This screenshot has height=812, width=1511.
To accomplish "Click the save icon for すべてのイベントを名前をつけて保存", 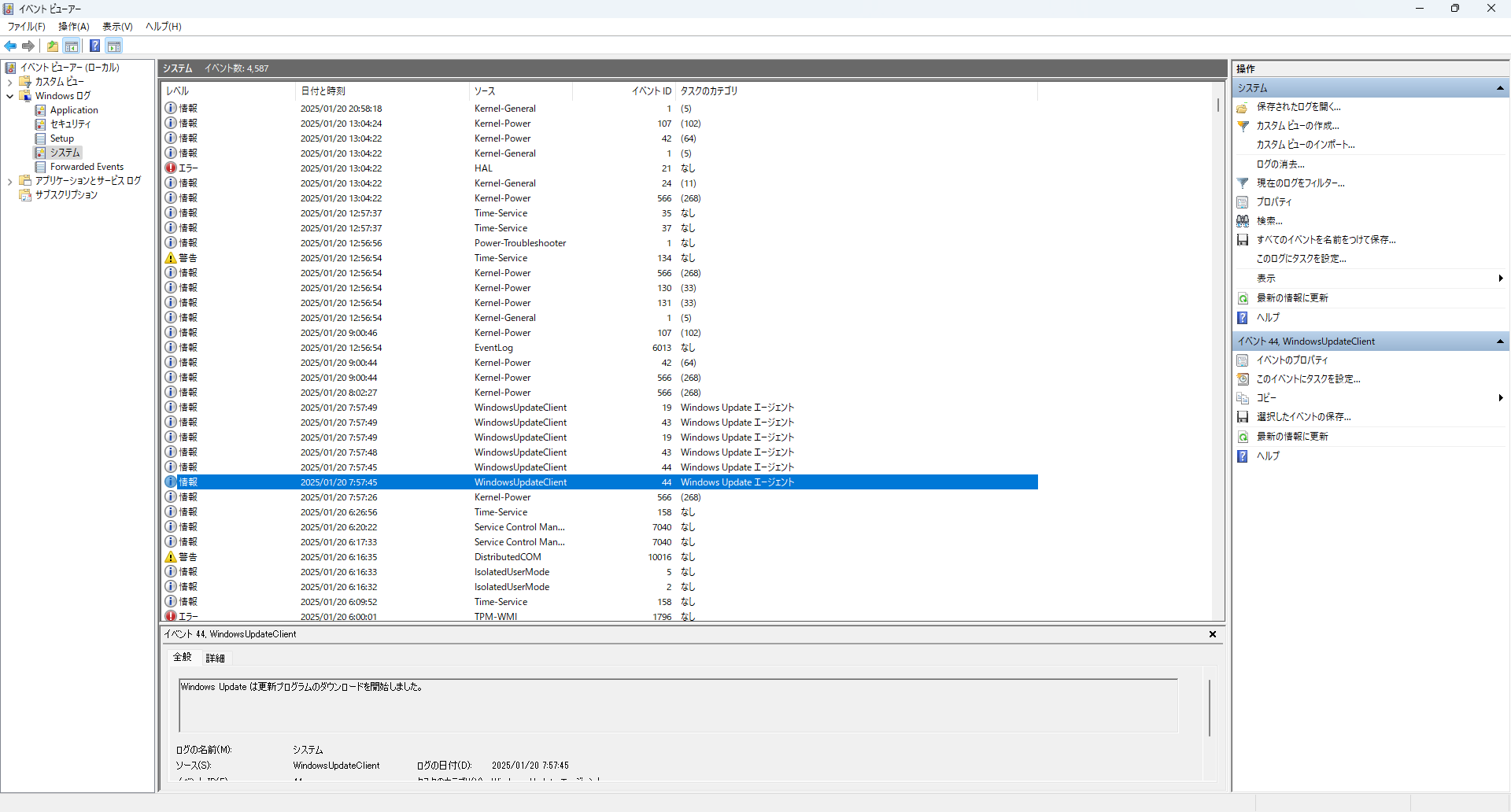I will click(1243, 240).
